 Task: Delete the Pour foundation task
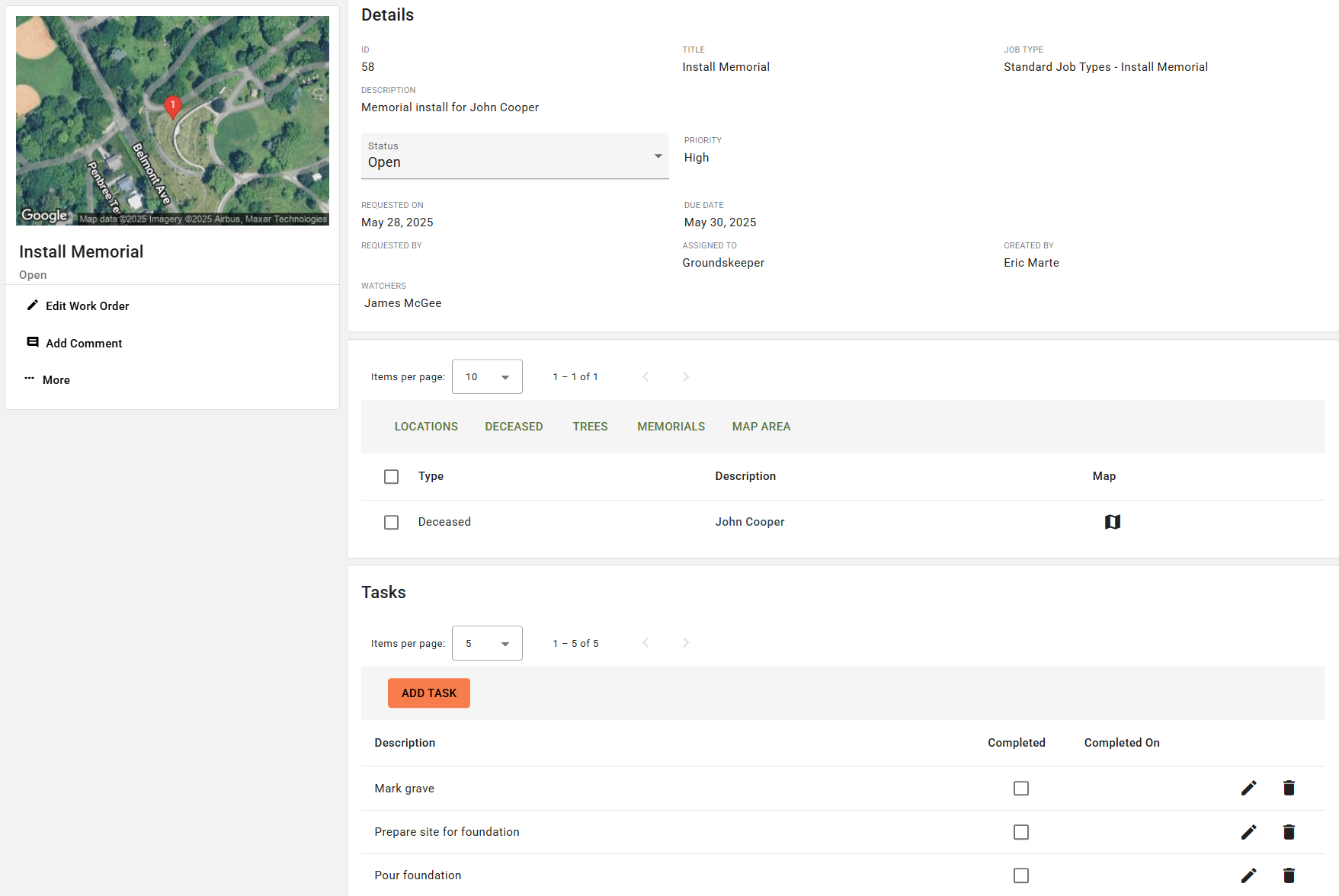pyautogui.click(x=1289, y=875)
